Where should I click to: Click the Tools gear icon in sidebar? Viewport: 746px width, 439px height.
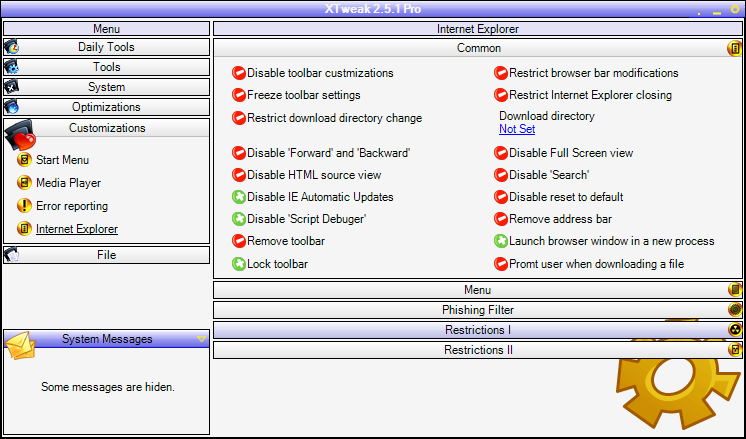(x=11, y=67)
